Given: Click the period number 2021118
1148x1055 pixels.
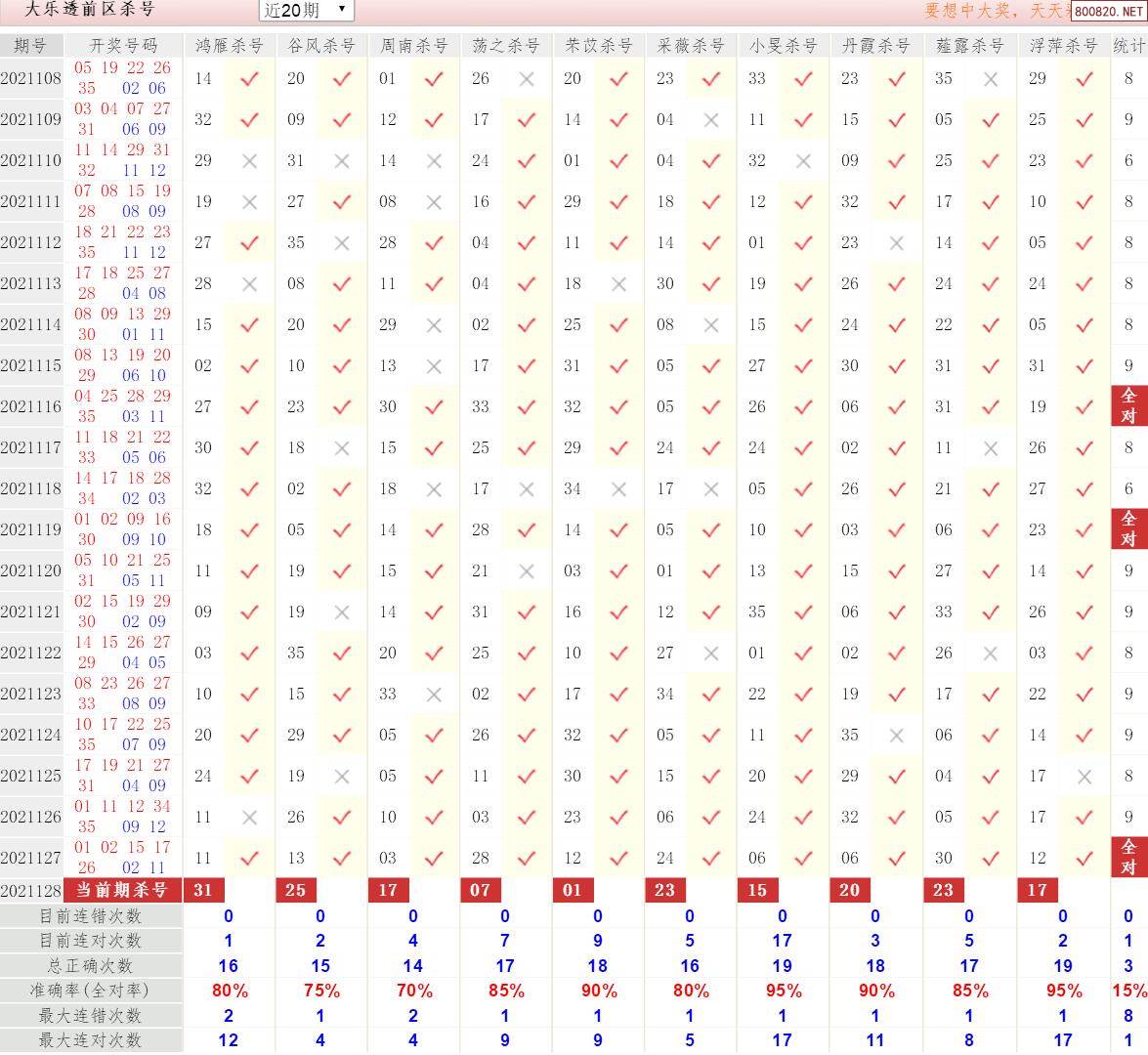Looking at the screenshot, I should point(30,488).
